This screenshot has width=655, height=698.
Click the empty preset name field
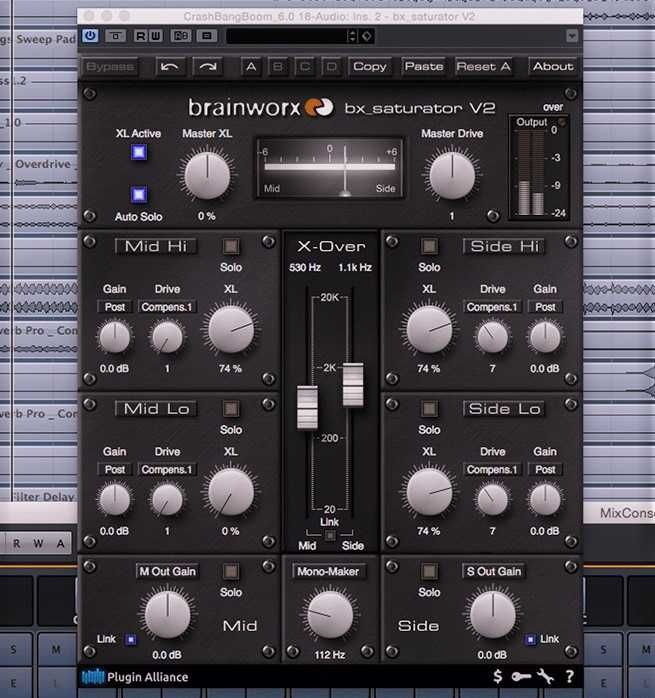tap(287, 36)
